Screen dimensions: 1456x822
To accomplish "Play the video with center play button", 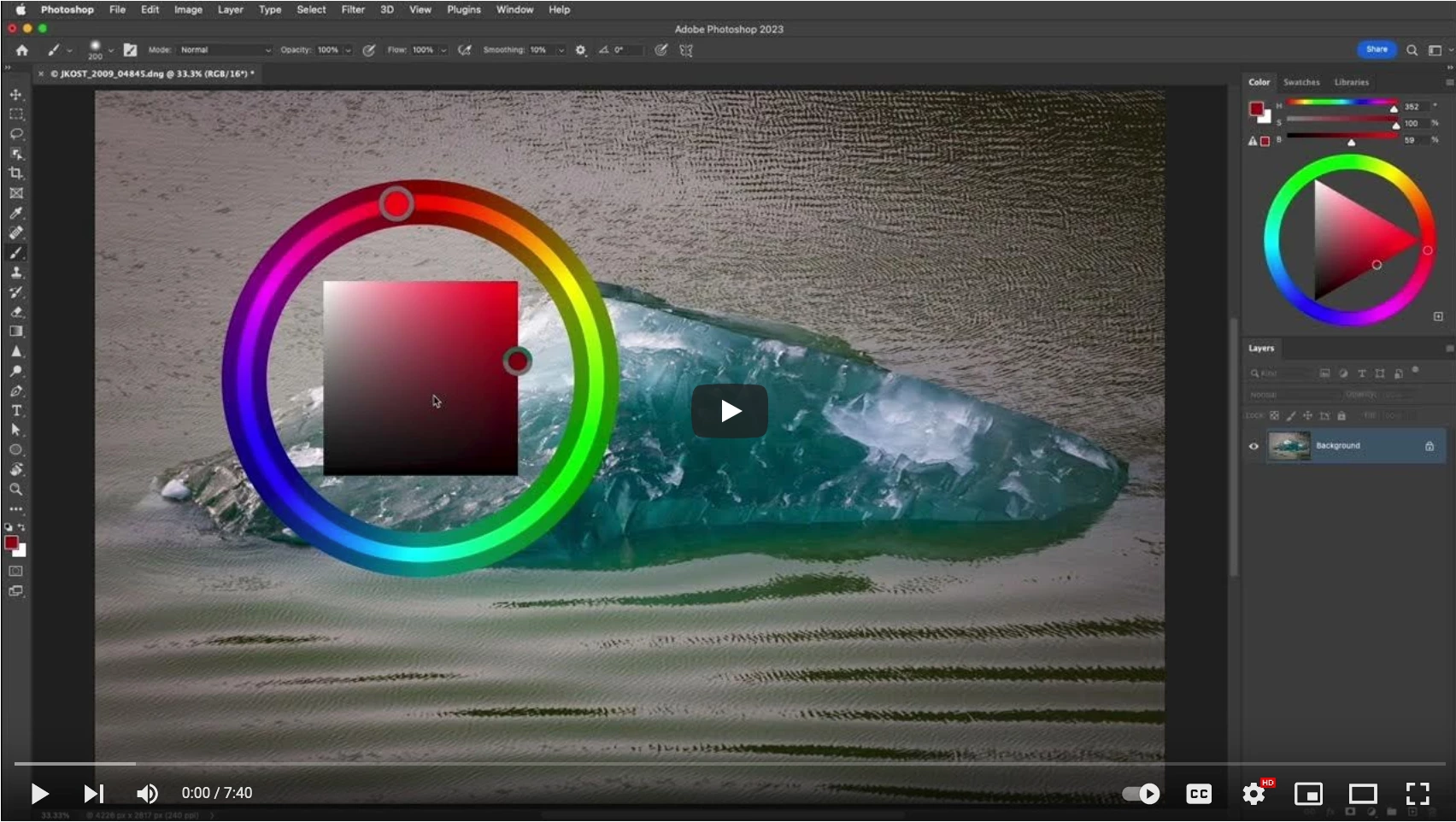I will [x=729, y=411].
